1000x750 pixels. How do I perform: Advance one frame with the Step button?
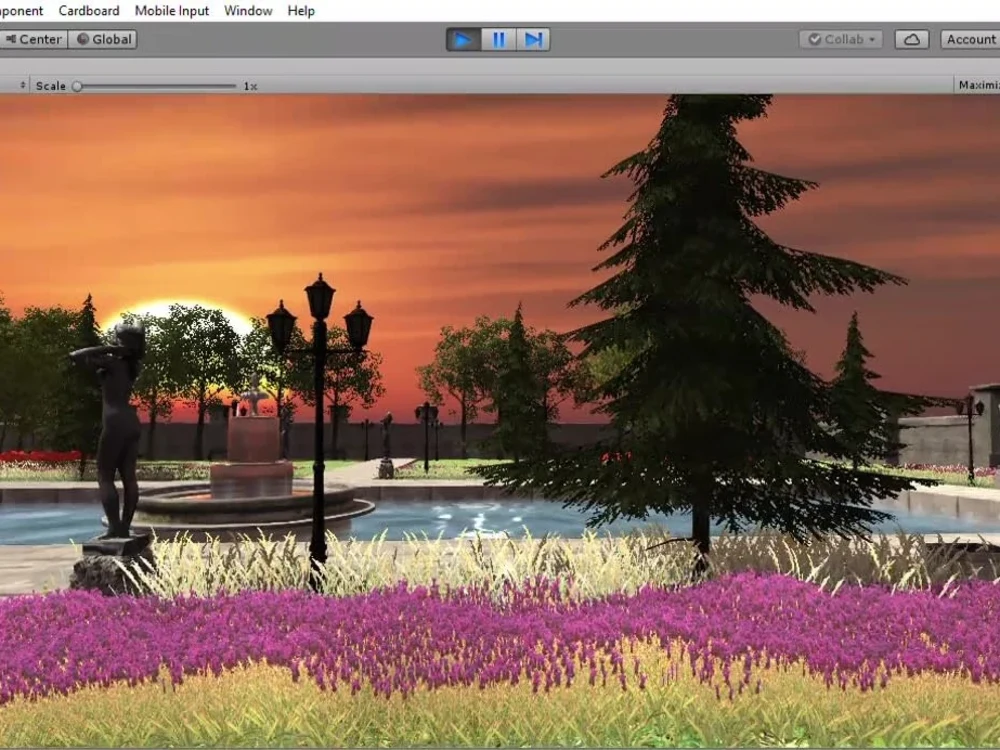(533, 40)
